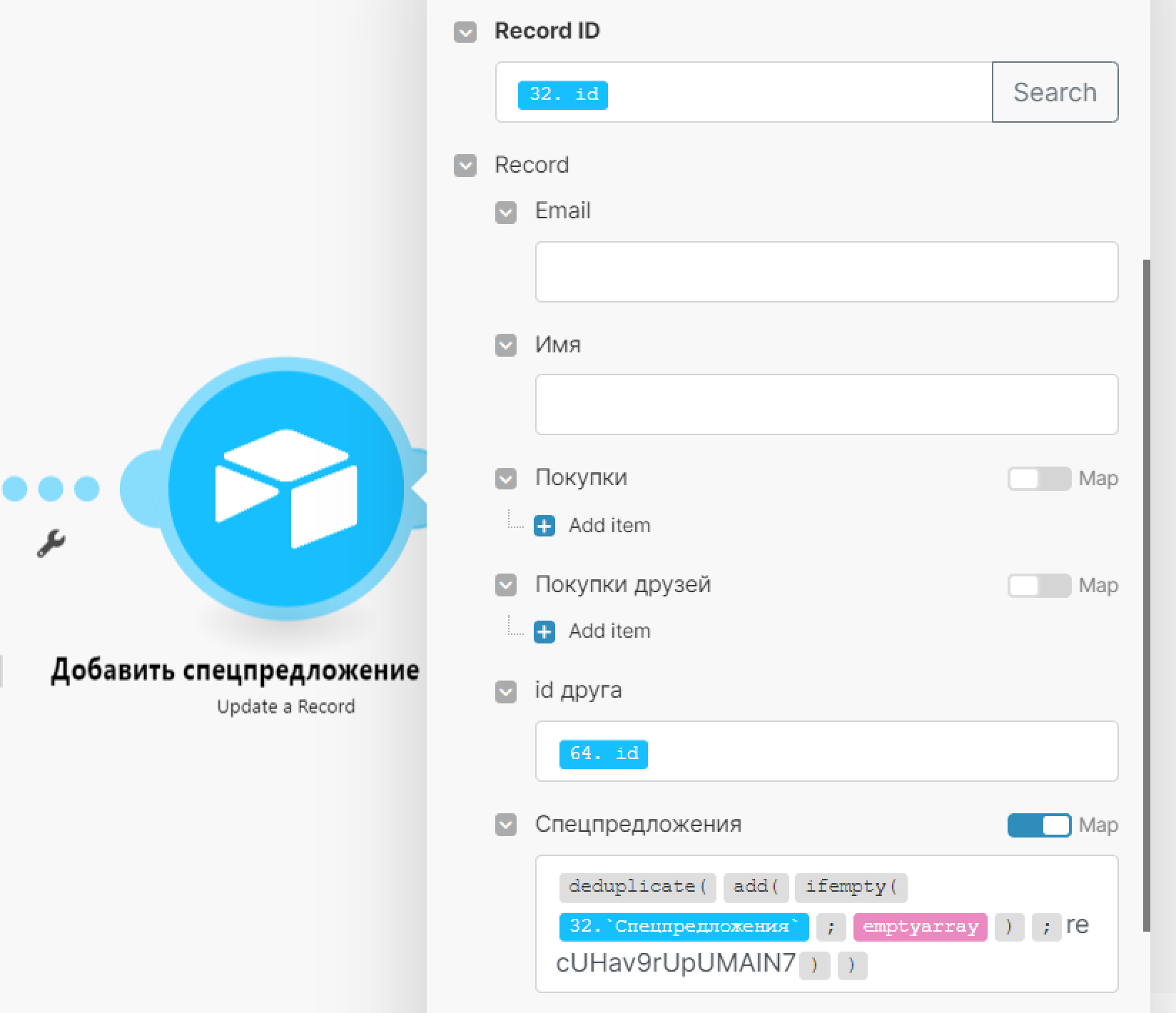Image resolution: width=1176 pixels, height=1013 pixels.
Task: Click the emptyarray keyword pill
Action: tap(921, 927)
